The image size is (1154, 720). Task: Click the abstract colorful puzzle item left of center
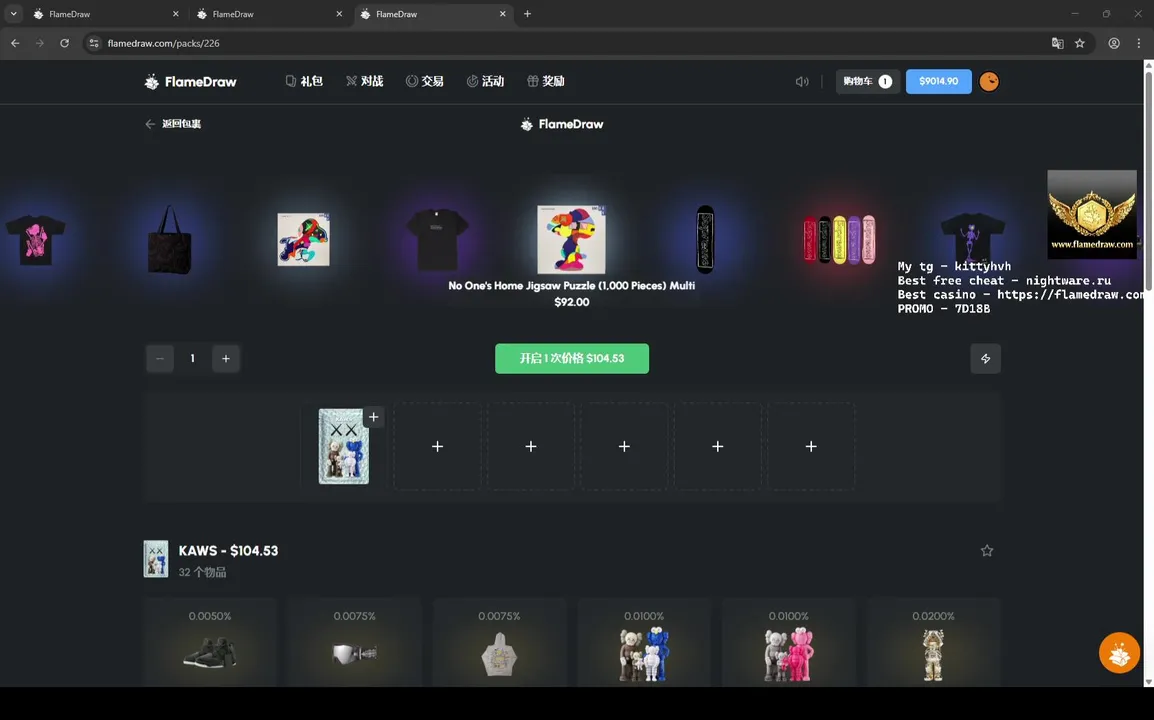click(x=303, y=239)
